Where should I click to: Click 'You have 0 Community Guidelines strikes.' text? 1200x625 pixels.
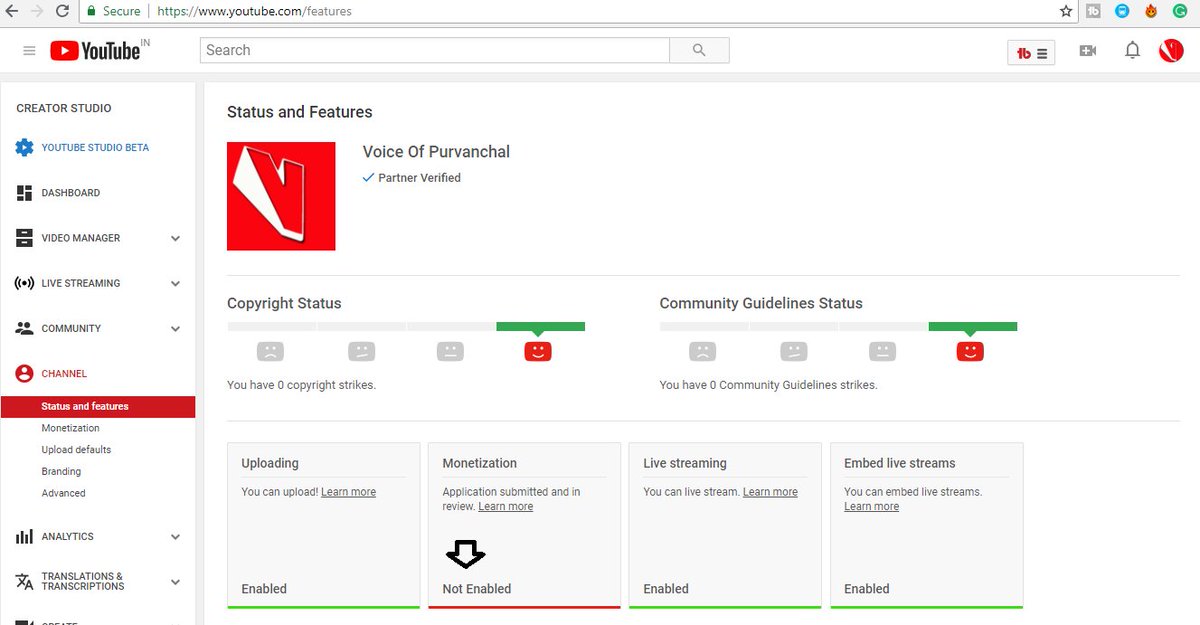768,385
